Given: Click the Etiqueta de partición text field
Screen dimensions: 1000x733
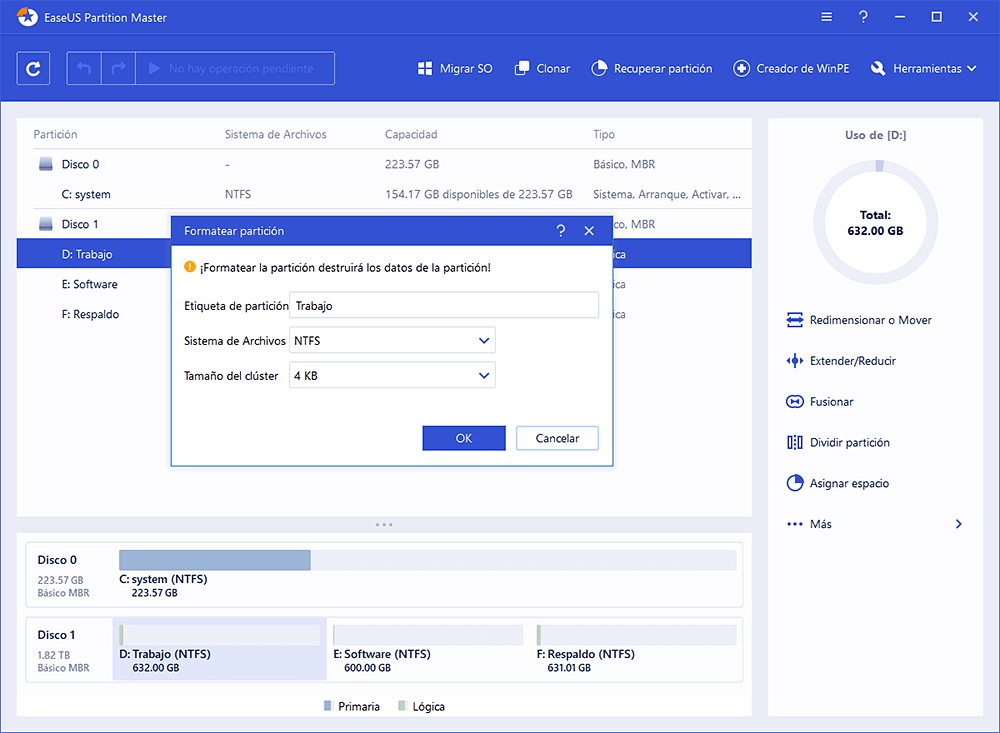Looking at the screenshot, I should coord(444,306).
